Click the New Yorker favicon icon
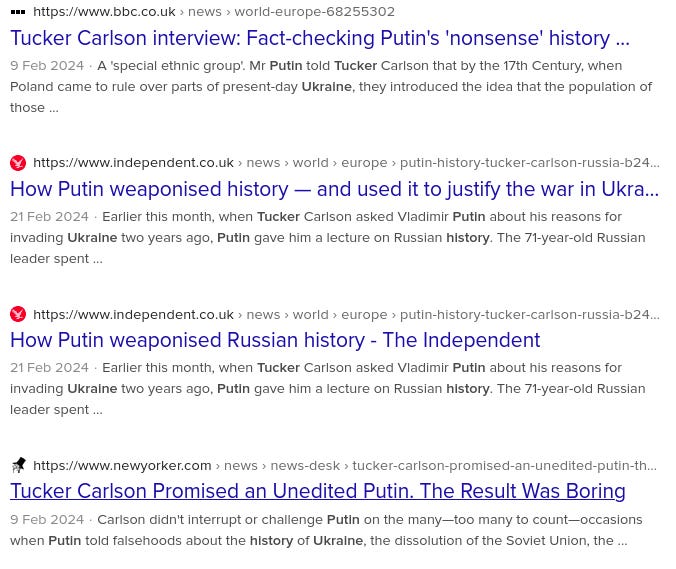 click(18, 466)
